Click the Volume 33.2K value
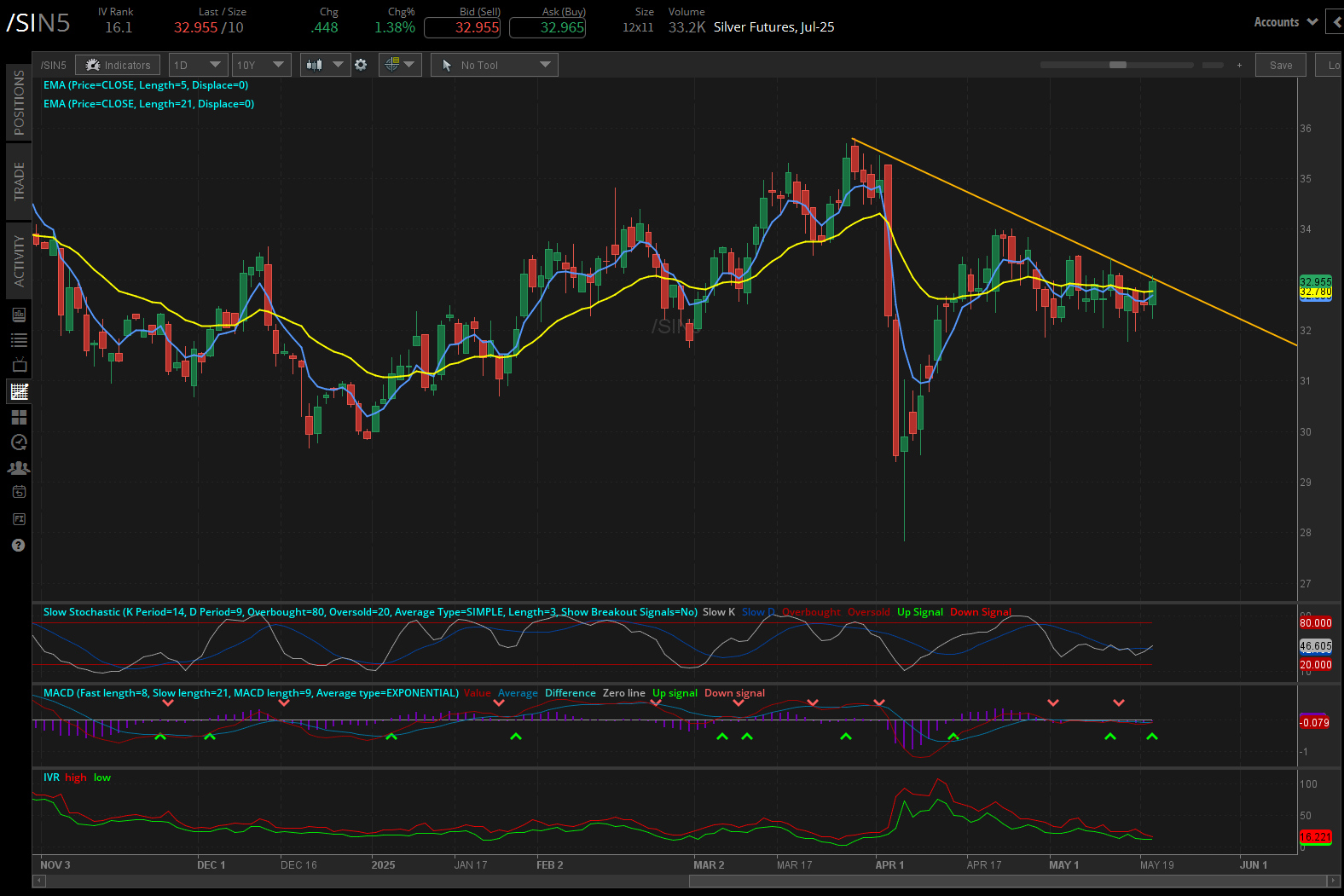This screenshot has width=1344, height=896. 686,27
